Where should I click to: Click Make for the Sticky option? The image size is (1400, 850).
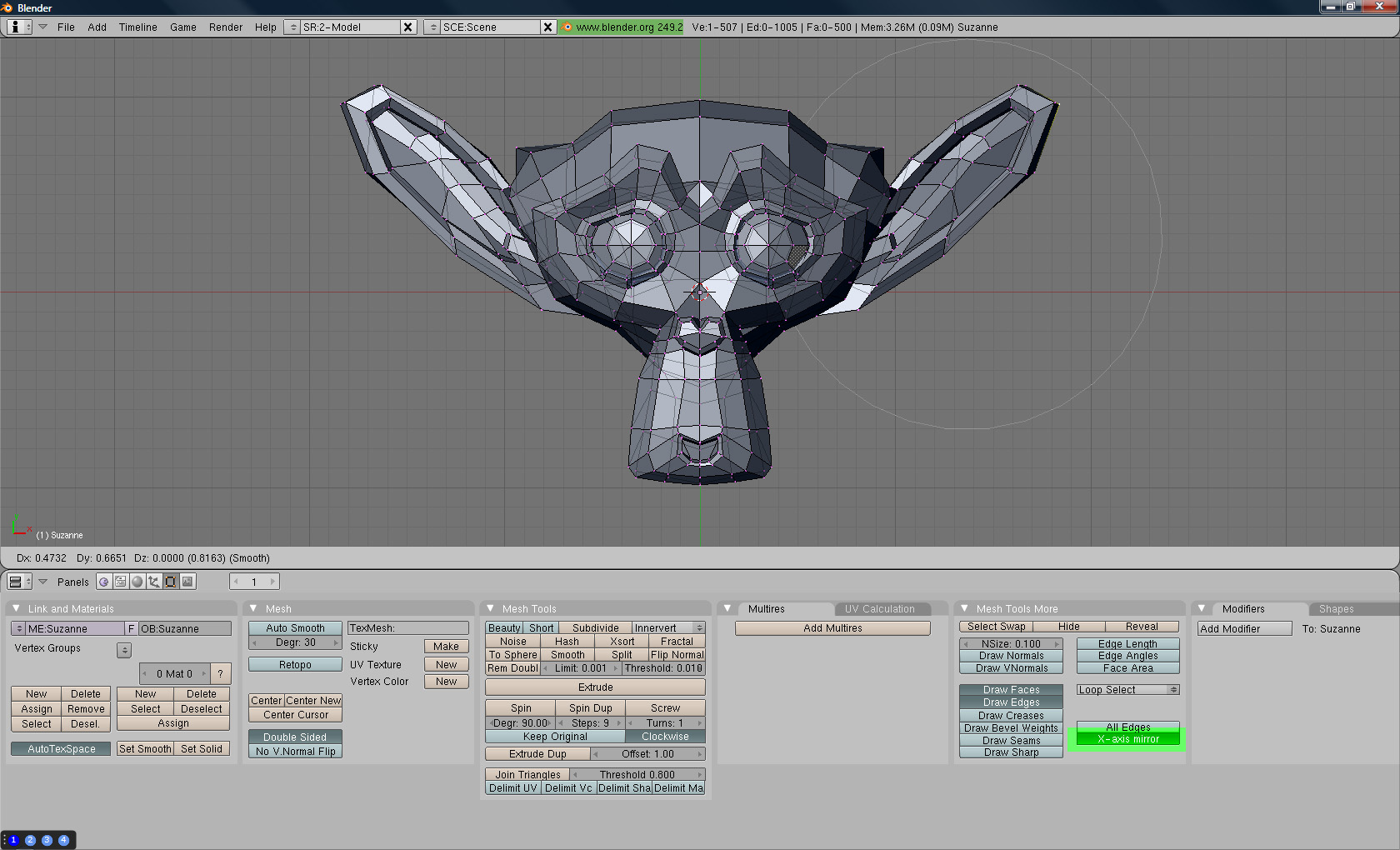coord(446,647)
